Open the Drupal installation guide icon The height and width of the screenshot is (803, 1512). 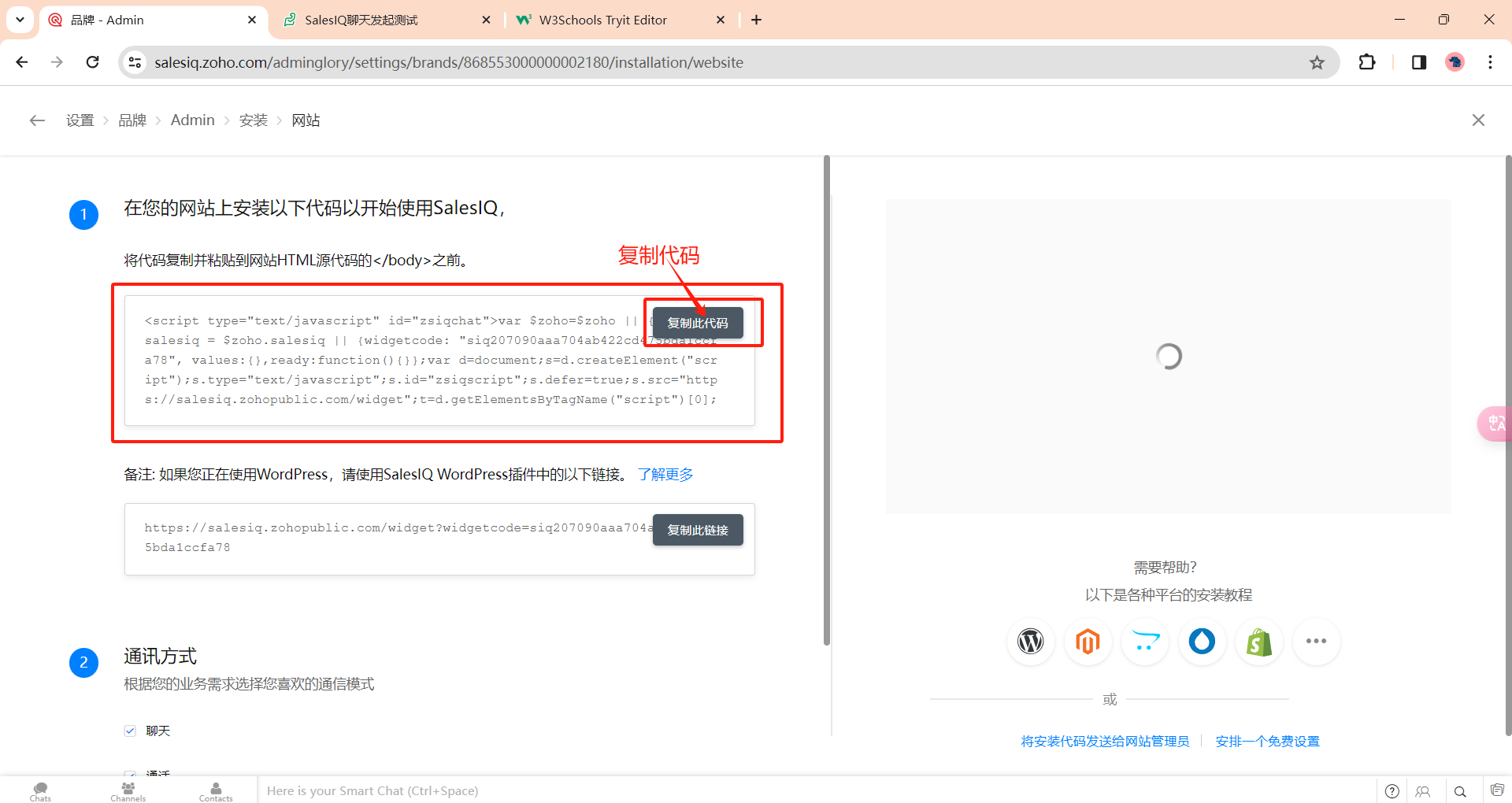[1202, 642]
